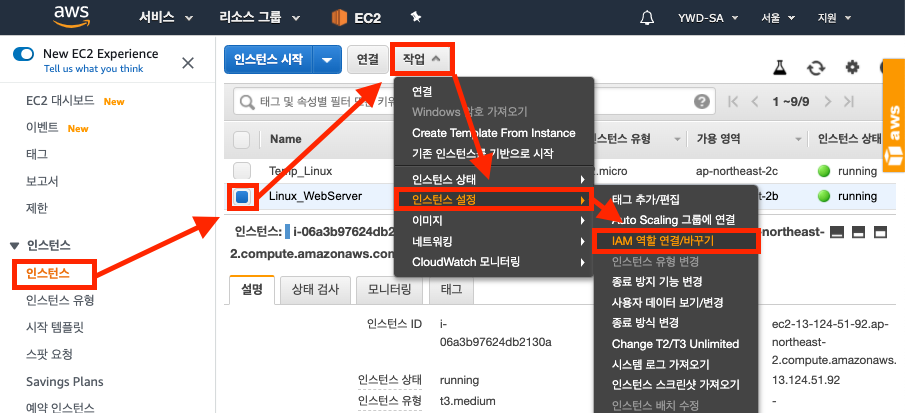Refresh the instance list
Image resolution: width=905 pixels, height=413 pixels.
(816, 67)
